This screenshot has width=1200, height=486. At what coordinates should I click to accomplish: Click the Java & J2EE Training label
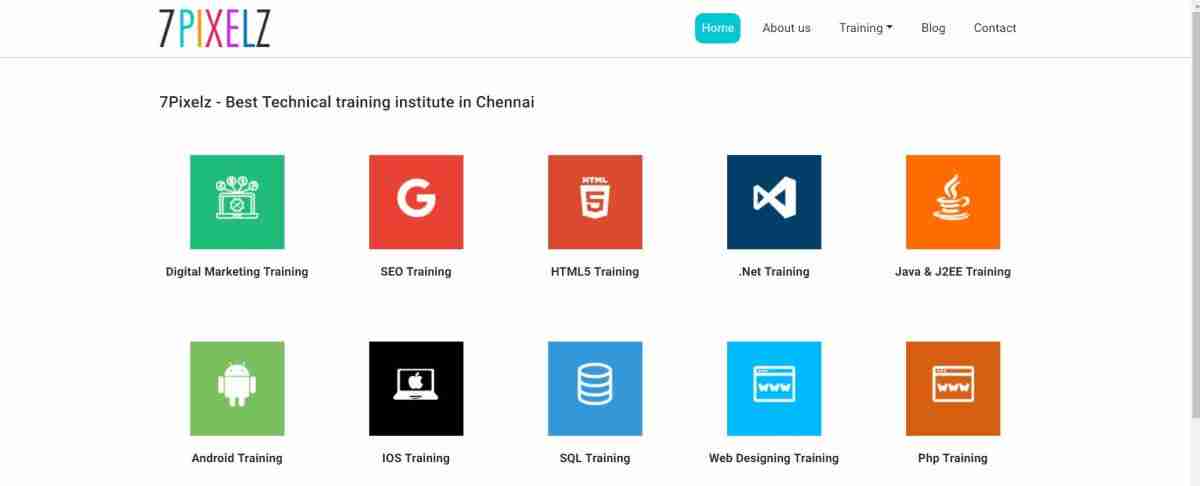point(953,271)
